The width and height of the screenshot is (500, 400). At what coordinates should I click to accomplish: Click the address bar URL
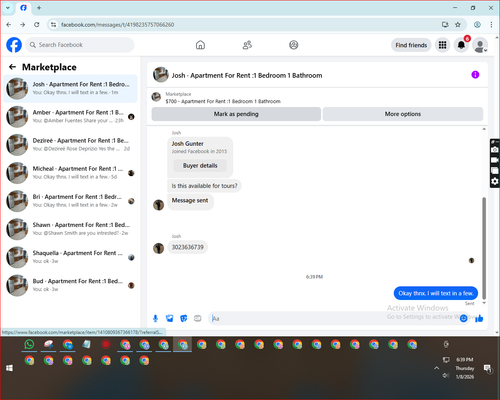click(117, 25)
